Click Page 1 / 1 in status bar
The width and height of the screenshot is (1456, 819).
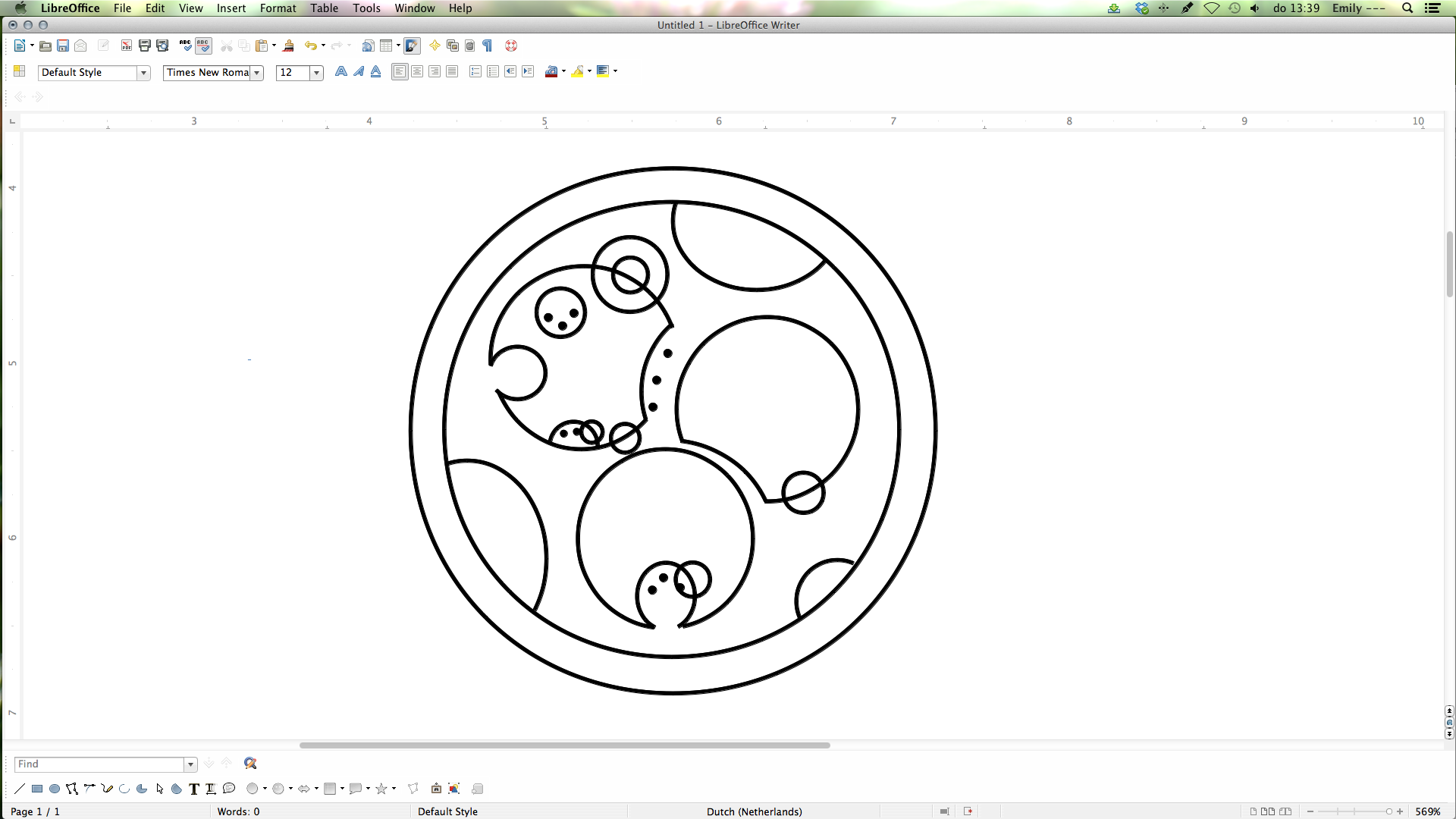(35, 811)
